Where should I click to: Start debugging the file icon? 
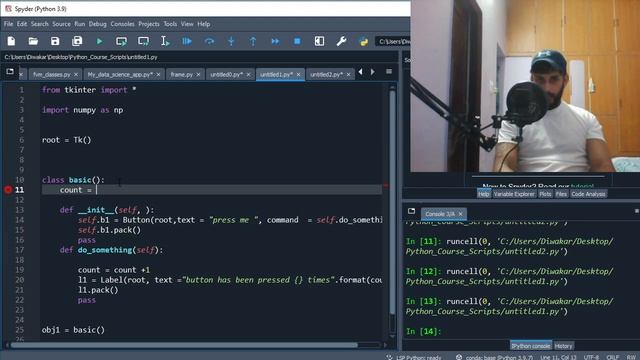pos(187,41)
